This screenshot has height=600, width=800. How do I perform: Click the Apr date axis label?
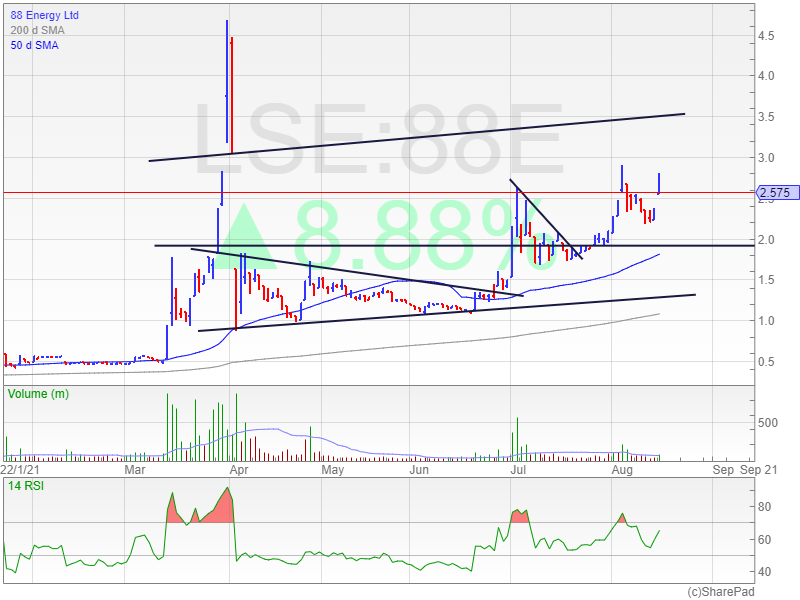[239, 469]
